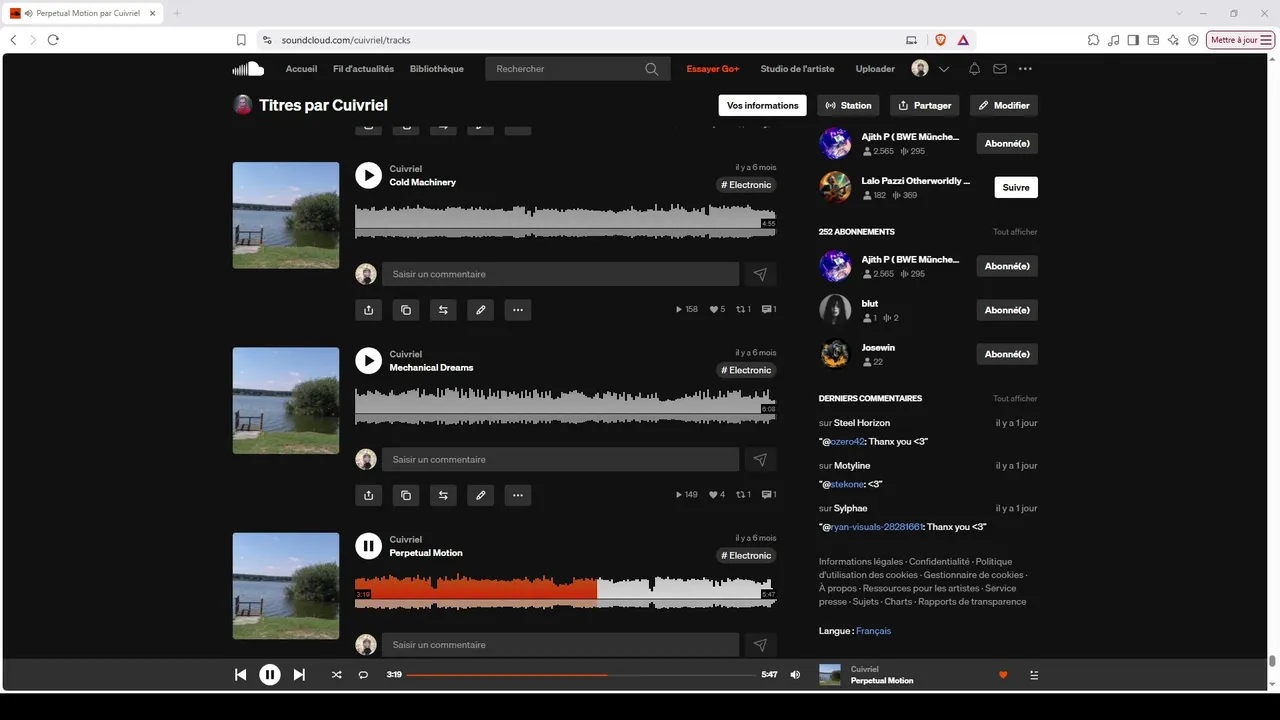This screenshot has width=1280, height=720.
Task: Open Uploader page
Action: [x=875, y=69]
